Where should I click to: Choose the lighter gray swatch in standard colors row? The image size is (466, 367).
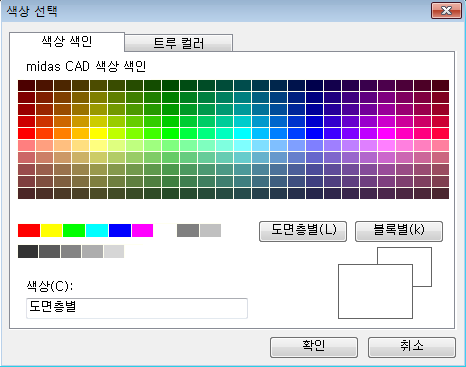[211, 230]
